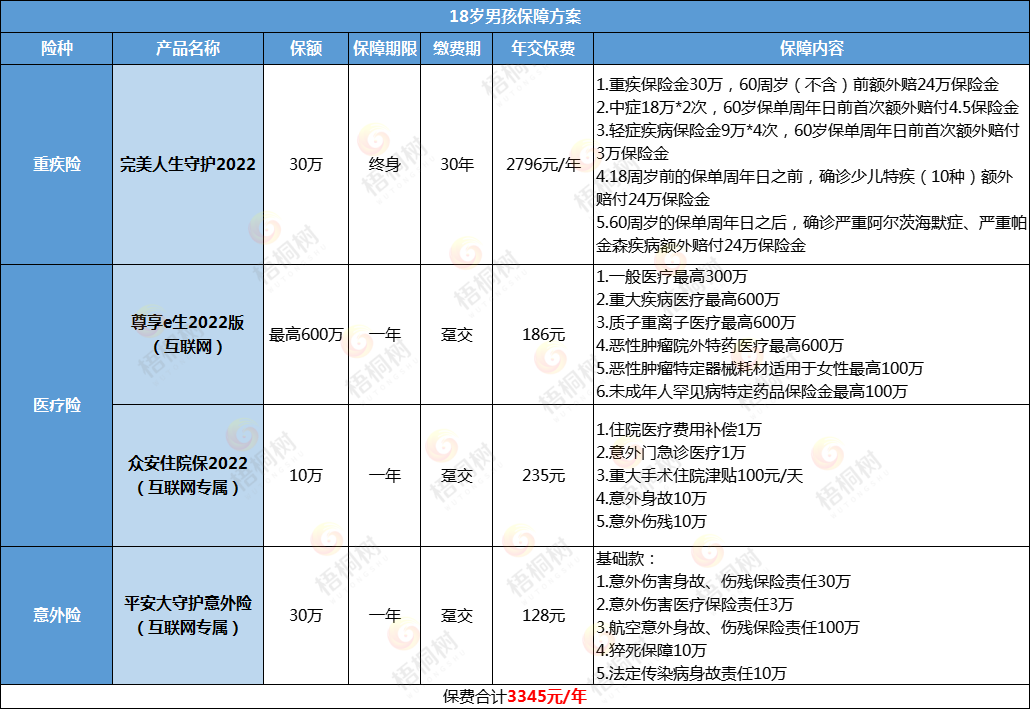1030x709 pixels.
Task: Click line '3.航空意外身故、伤残保险责任100万'
Action: coord(727,628)
